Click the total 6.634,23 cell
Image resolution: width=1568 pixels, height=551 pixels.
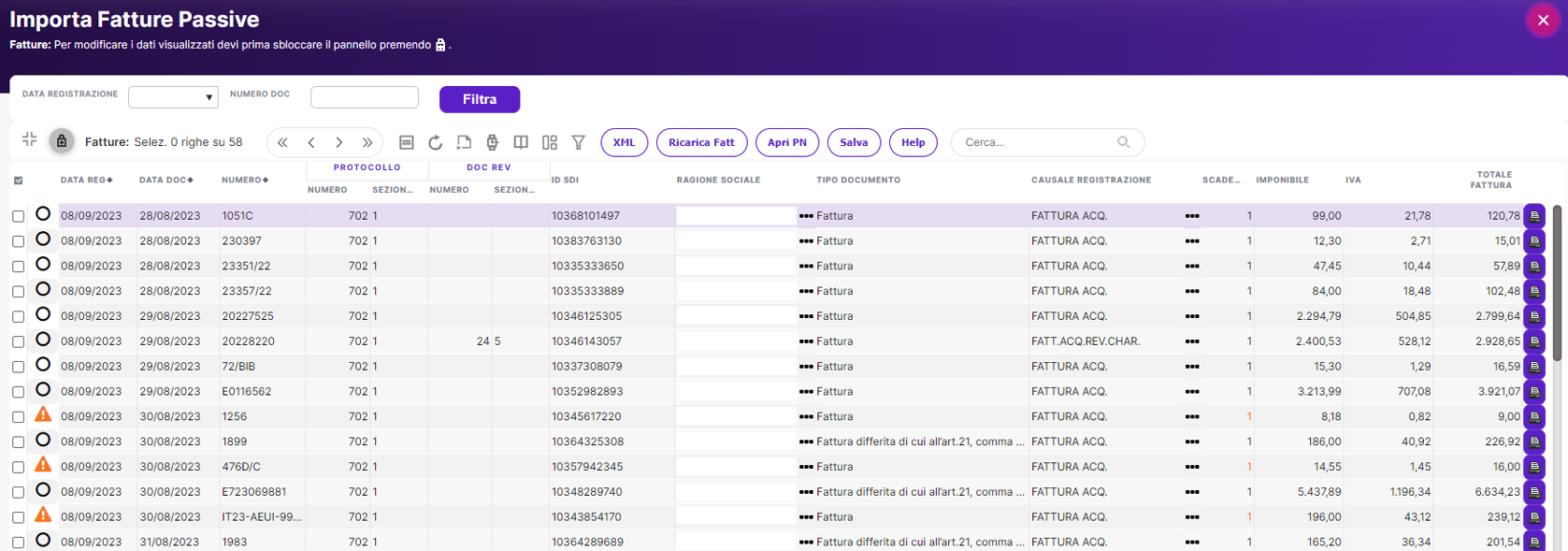coord(1497,492)
